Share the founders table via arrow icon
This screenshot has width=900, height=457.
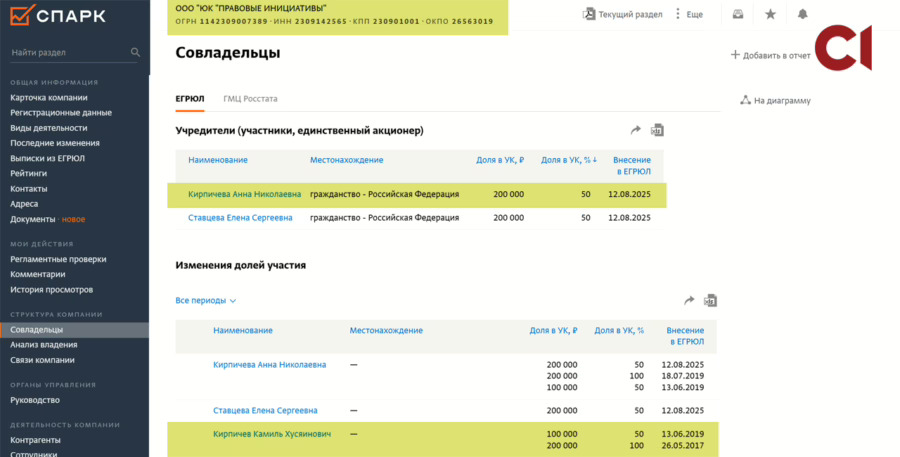coord(635,130)
